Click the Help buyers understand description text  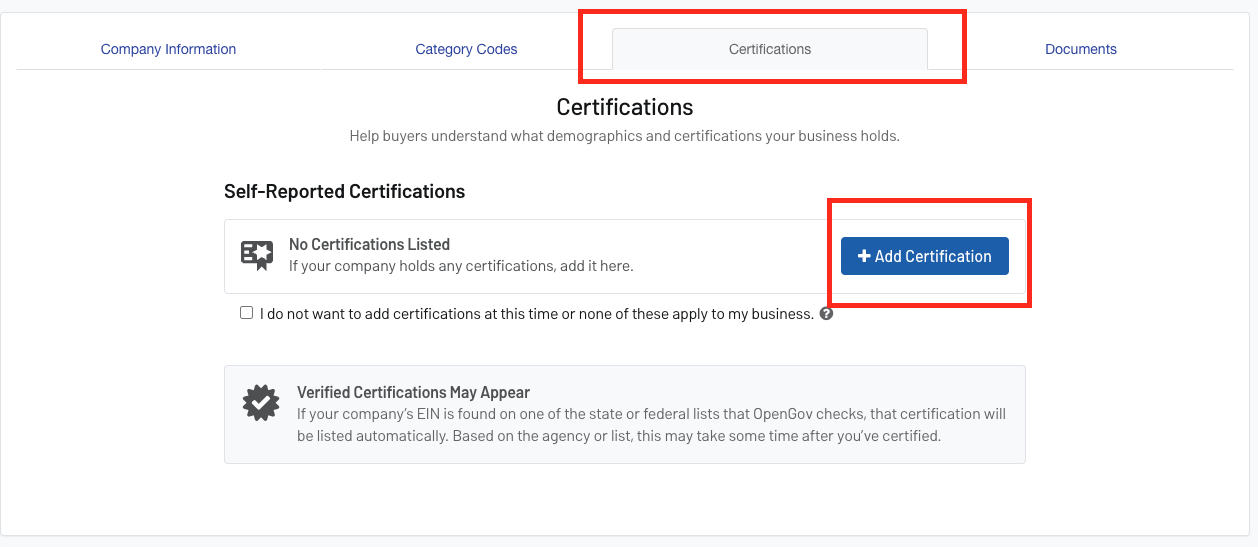(625, 136)
